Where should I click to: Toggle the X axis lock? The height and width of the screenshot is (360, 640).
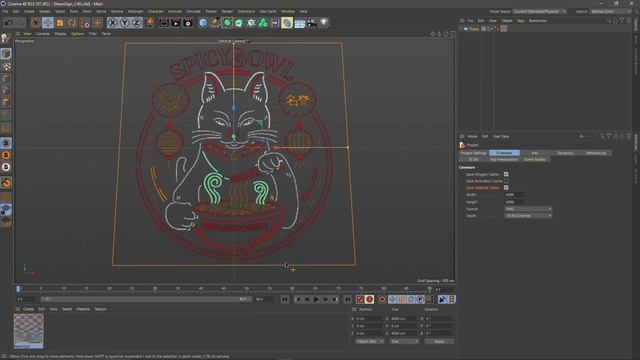point(112,23)
